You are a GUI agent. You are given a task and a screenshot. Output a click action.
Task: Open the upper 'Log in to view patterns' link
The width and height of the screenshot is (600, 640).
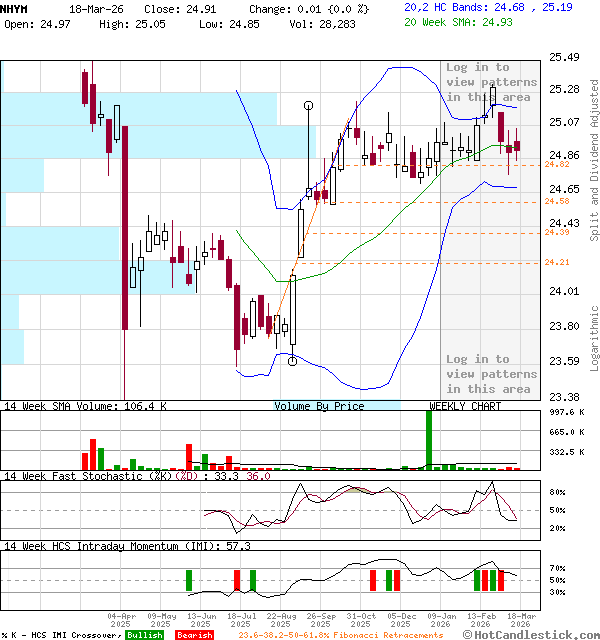tap(491, 82)
